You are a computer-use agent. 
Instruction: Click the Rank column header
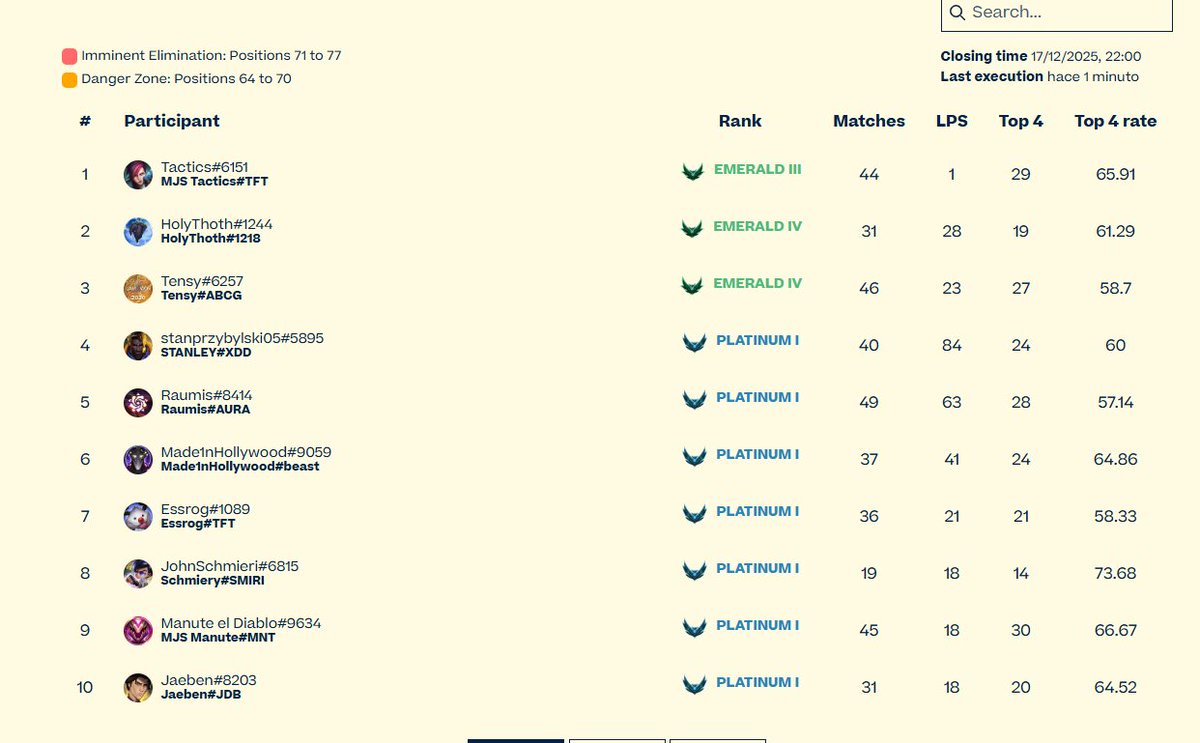click(740, 121)
